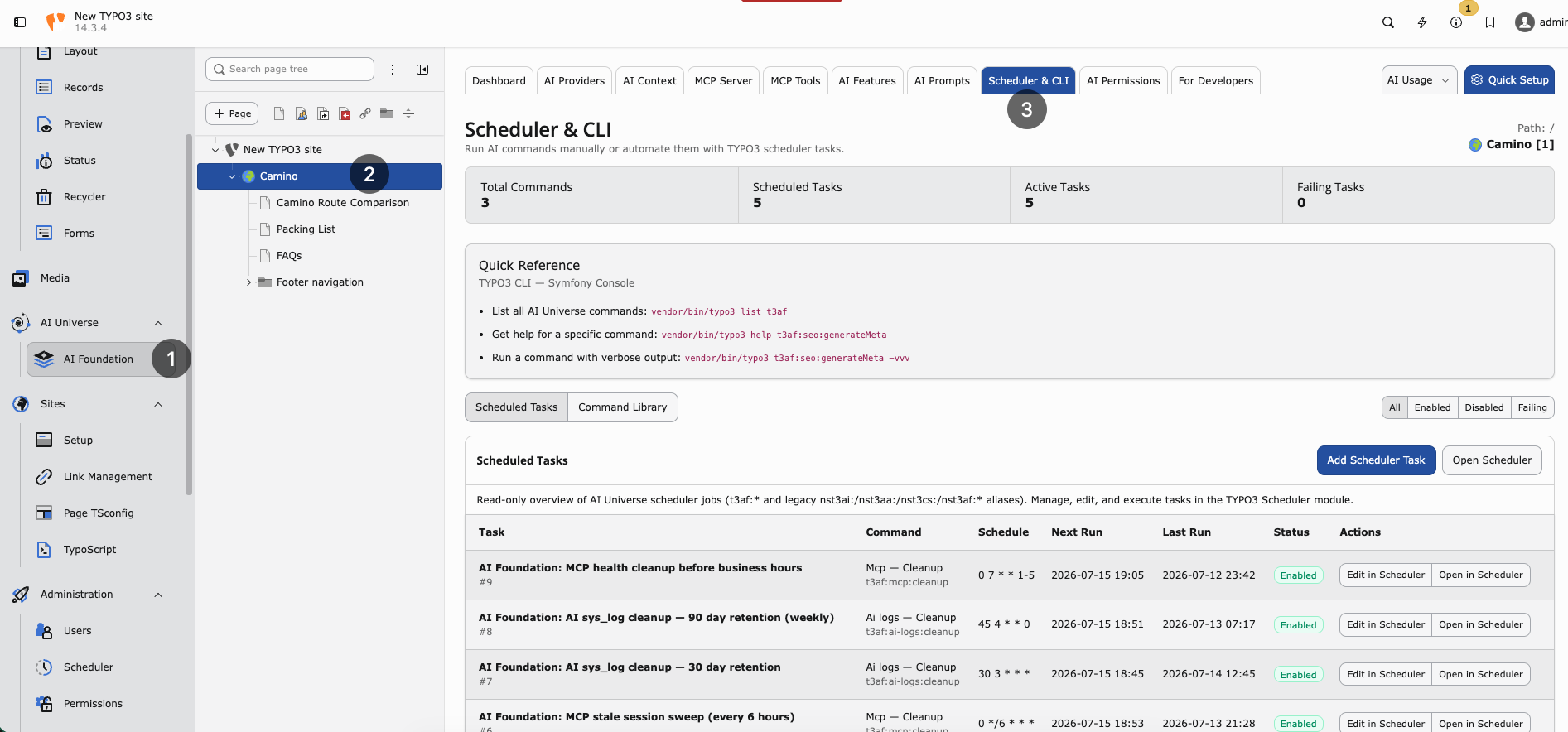Select the mount point page icon
This screenshot has width=1568, height=732.
coord(345,113)
